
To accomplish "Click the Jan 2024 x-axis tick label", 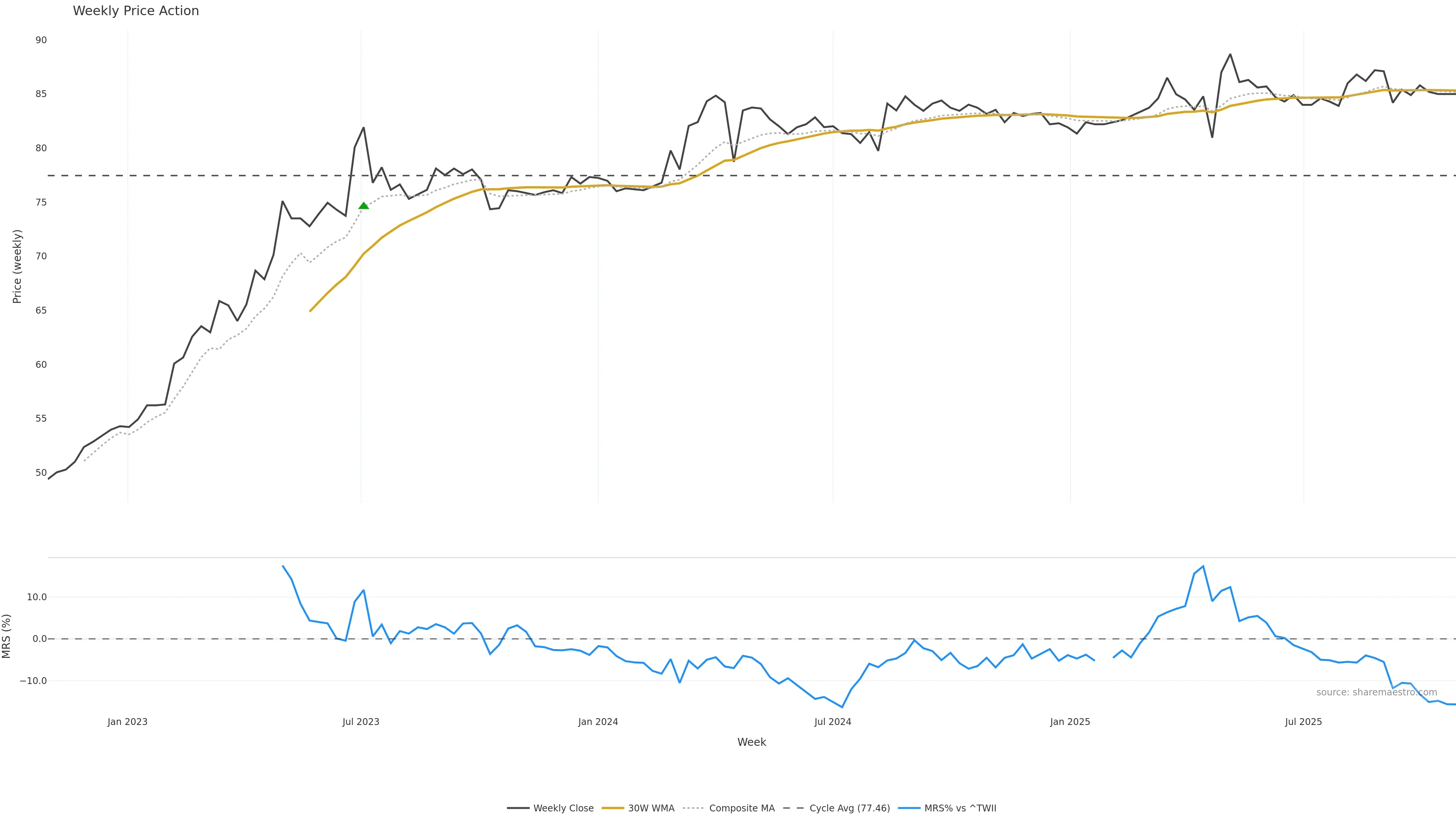I will coord(598,722).
